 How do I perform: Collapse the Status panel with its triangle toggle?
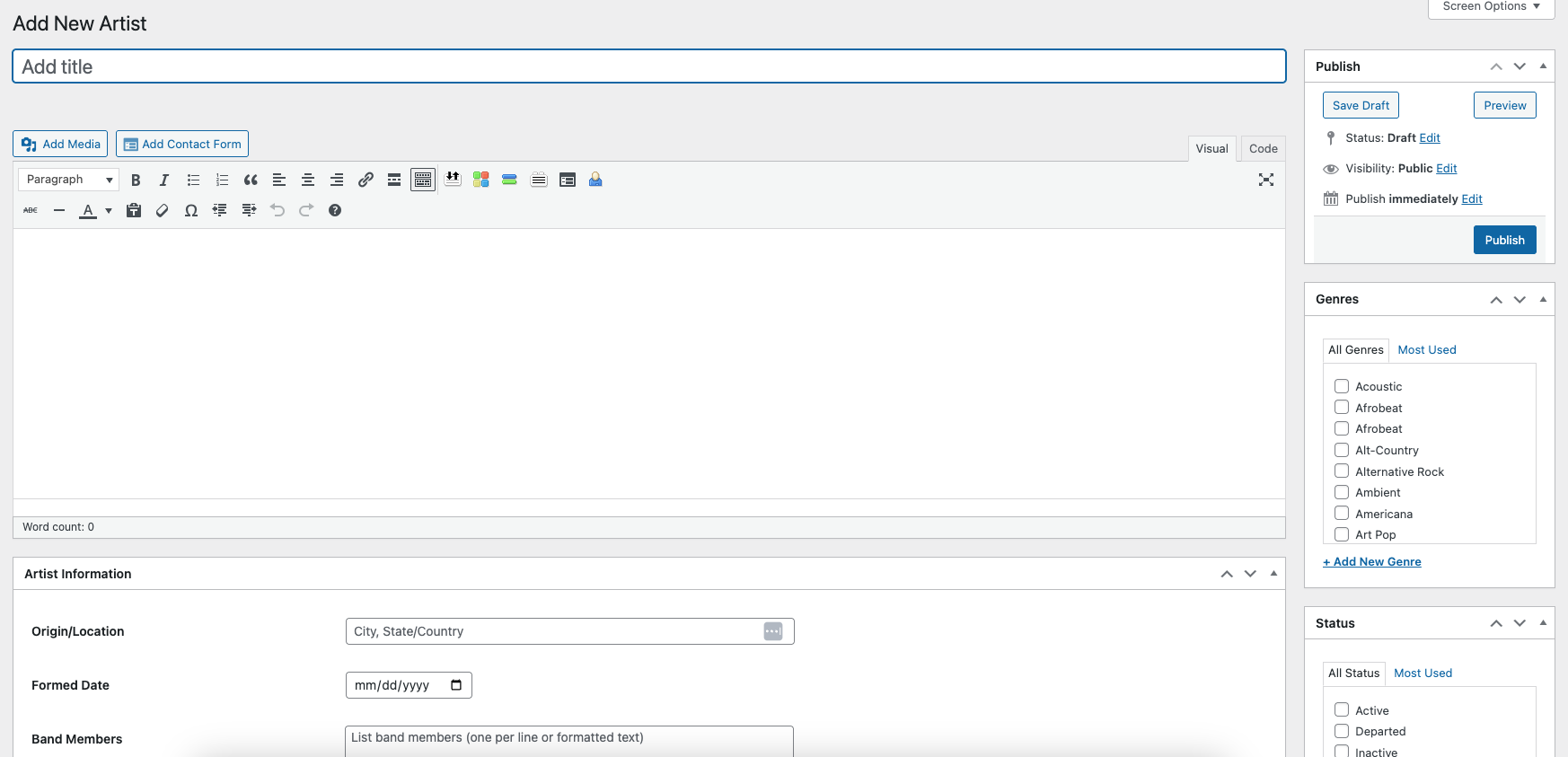coord(1543,622)
